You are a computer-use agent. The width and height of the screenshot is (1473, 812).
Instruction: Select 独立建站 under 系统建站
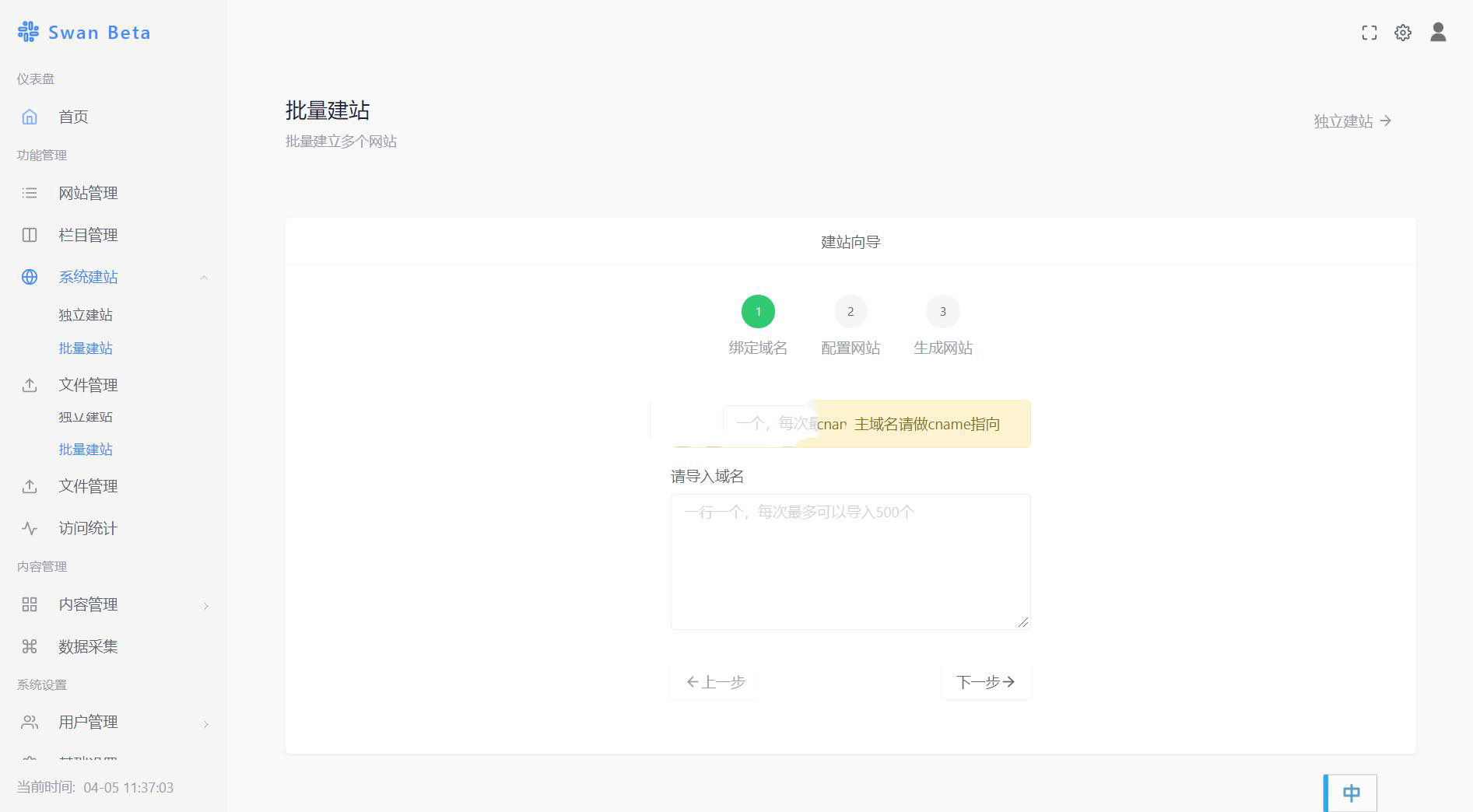tap(86, 315)
